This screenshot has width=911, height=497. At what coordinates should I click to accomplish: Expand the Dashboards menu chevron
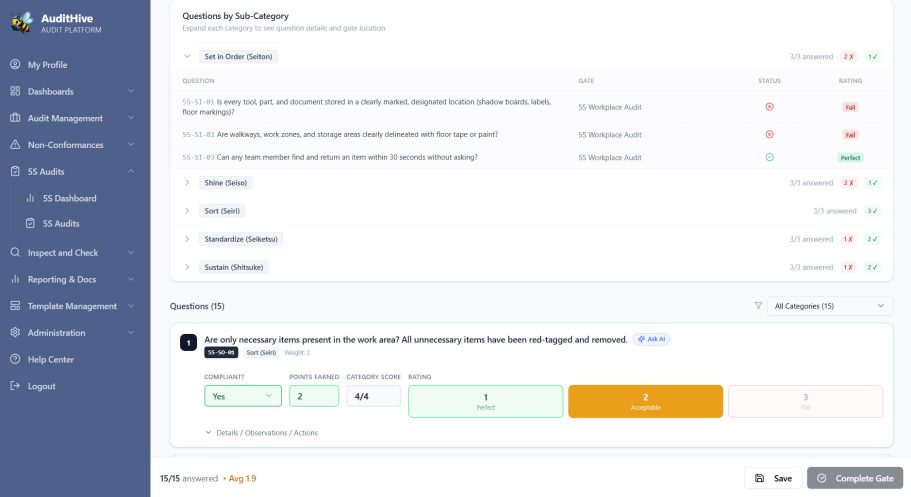[131, 91]
